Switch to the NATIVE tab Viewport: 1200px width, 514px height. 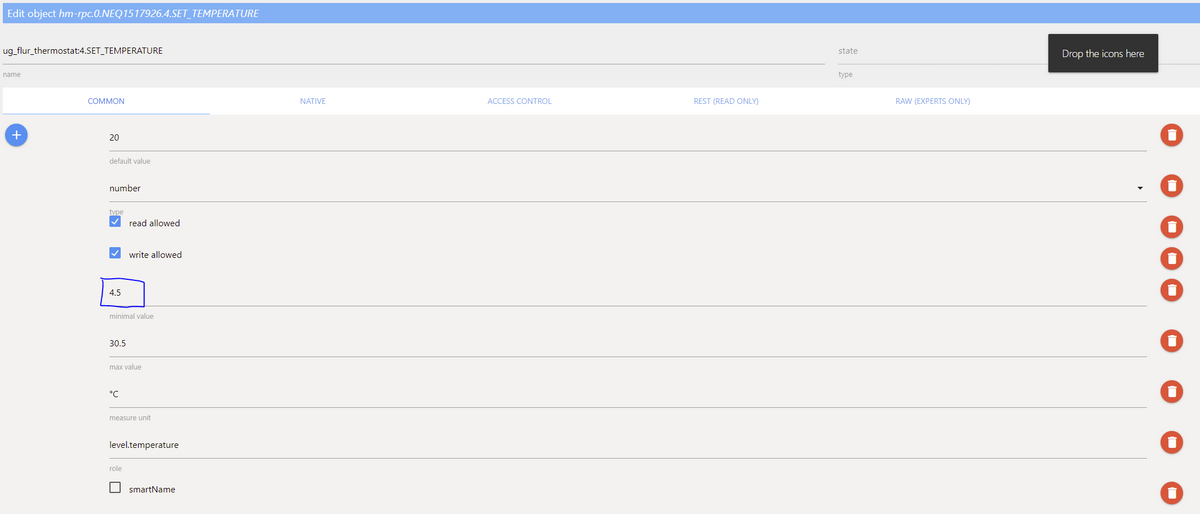point(313,101)
